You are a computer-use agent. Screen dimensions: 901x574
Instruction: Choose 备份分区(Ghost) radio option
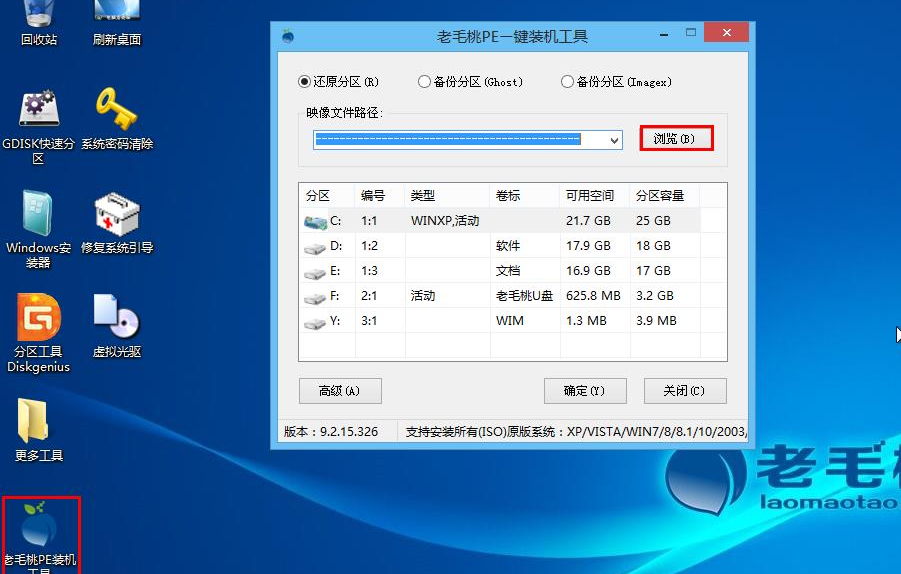471,82
